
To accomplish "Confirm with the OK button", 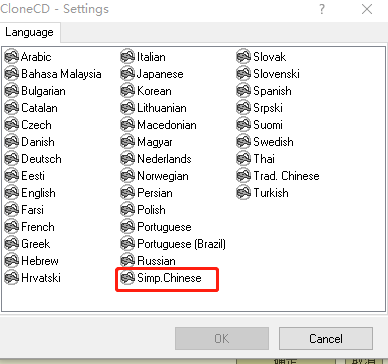I will tap(222, 339).
